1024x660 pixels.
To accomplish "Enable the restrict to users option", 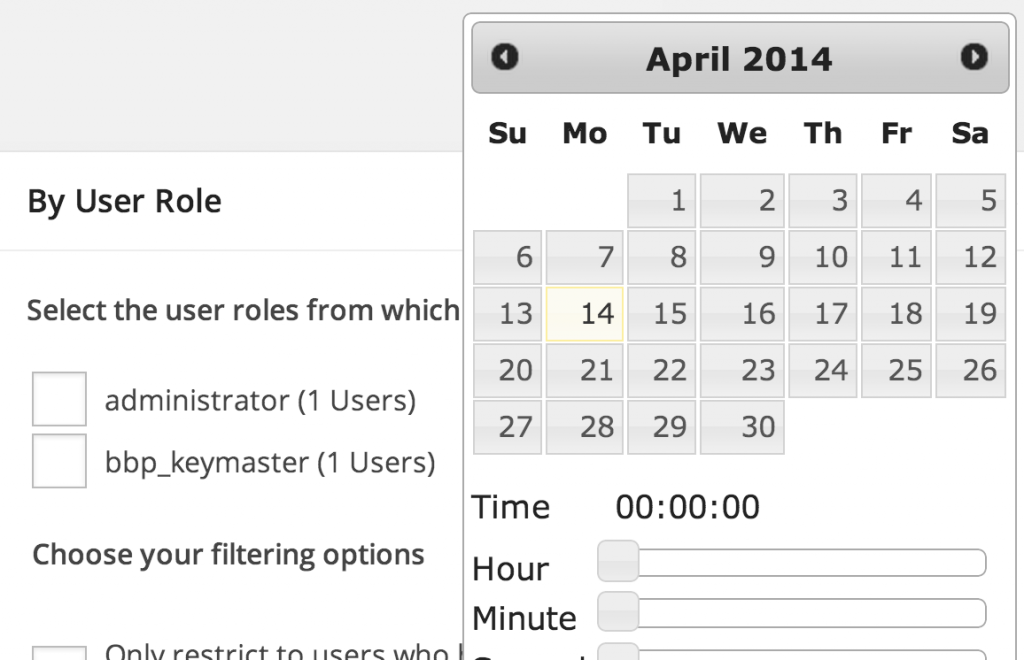I will coord(58,652).
